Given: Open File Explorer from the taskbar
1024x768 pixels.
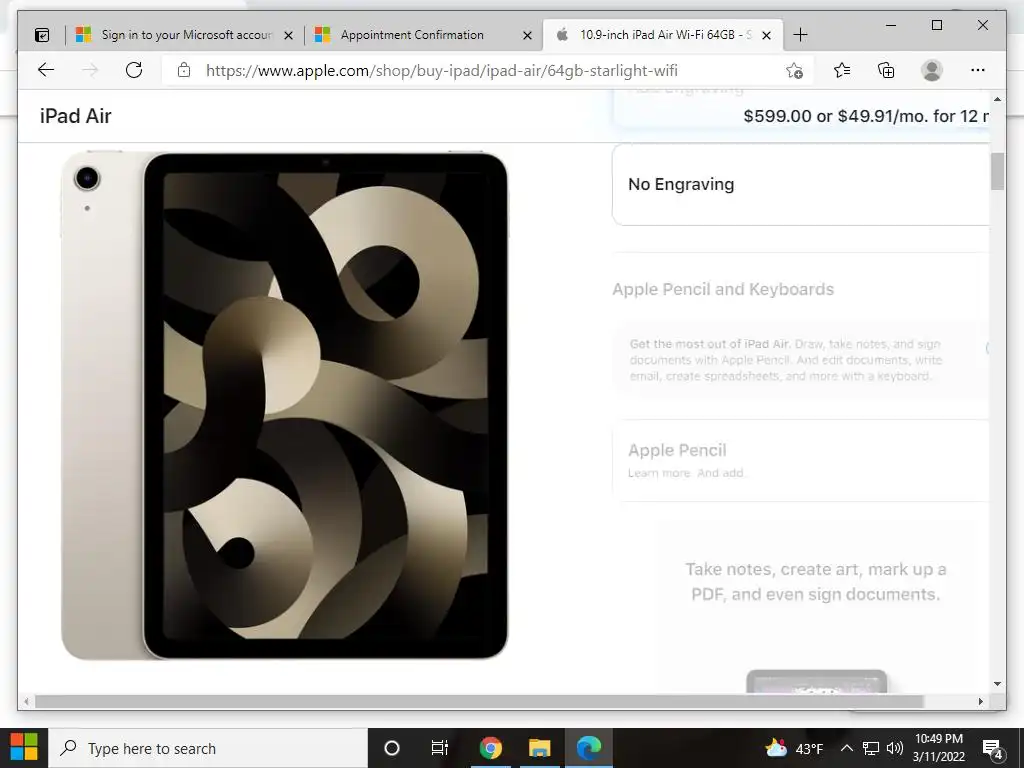Looking at the screenshot, I should (x=539, y=748).
